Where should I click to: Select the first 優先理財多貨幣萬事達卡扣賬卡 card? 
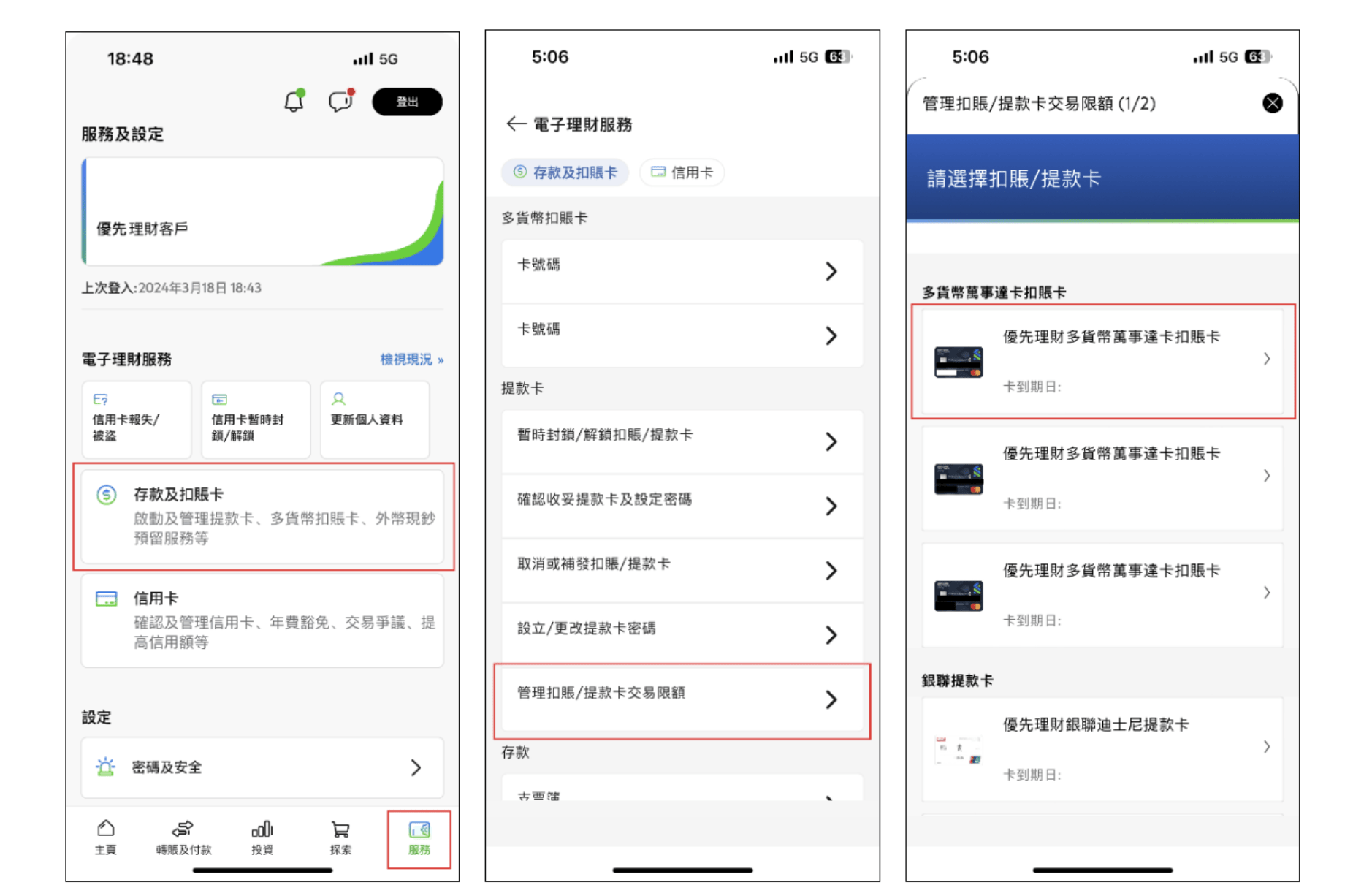[1102, 361]
